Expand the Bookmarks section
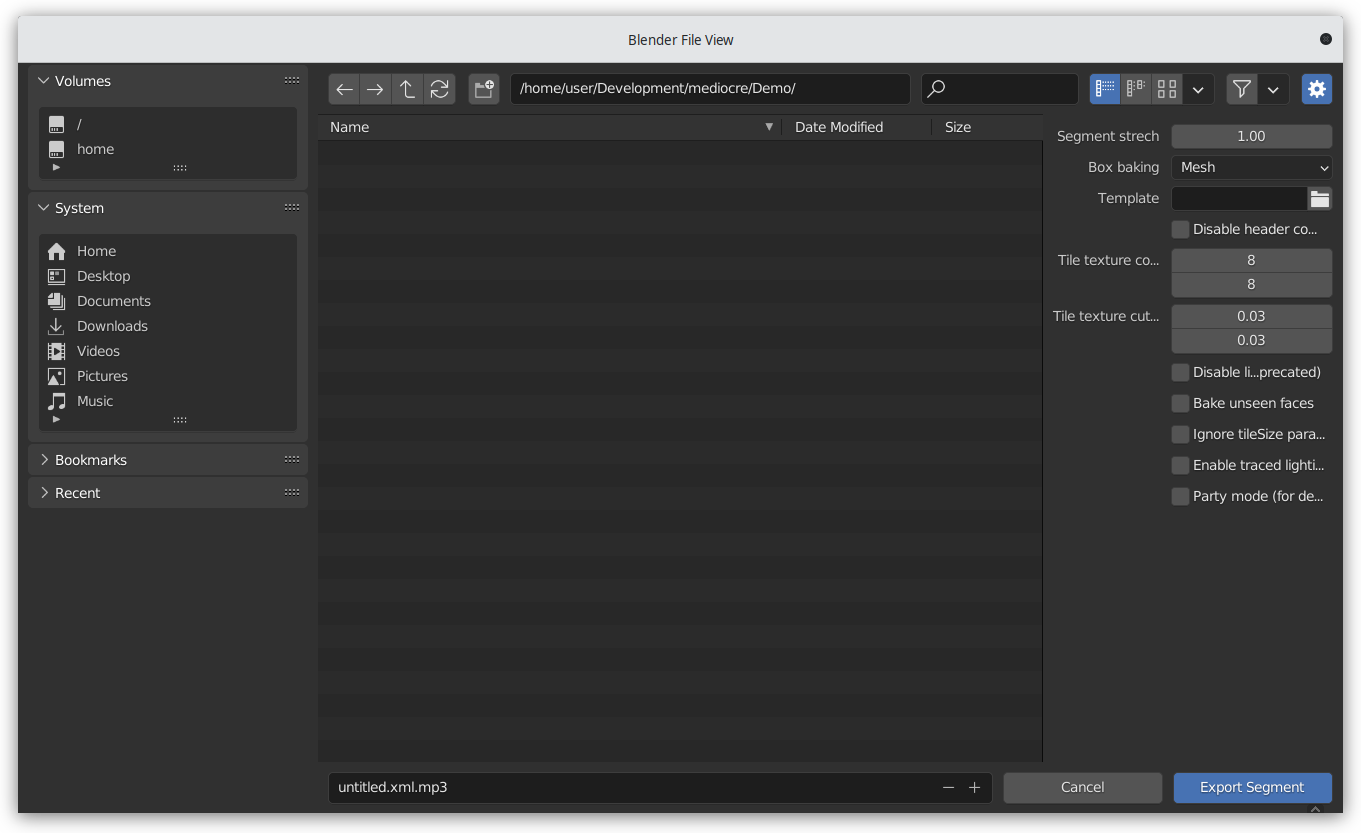1361x833 pixels. pos(92,459)
